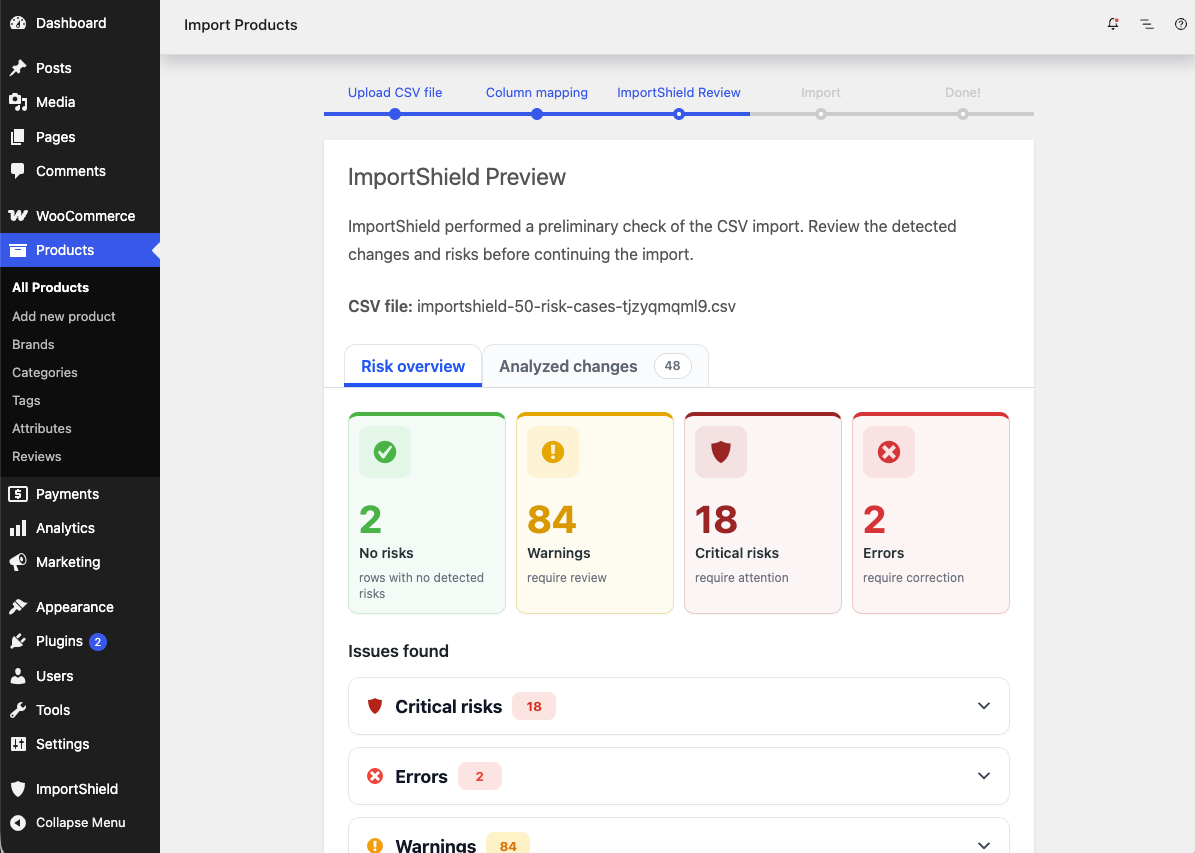
Task: Click the Pages document icon
Action: [18, 137]
